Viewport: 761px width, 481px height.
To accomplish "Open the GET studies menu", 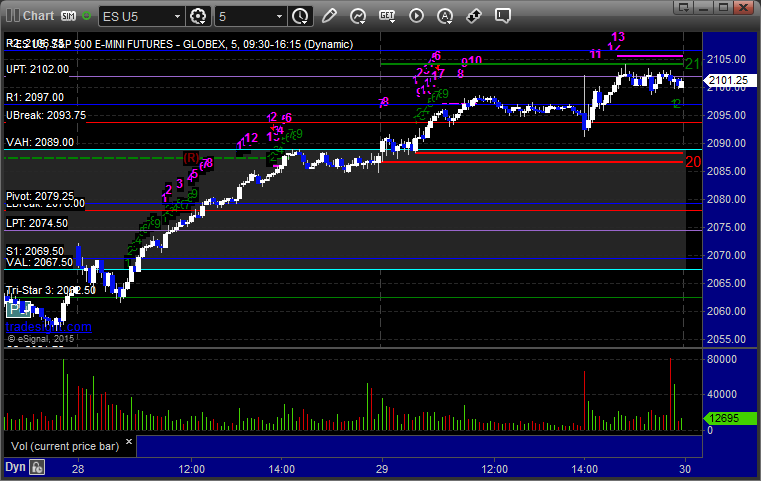I will (x=387, y=16).
